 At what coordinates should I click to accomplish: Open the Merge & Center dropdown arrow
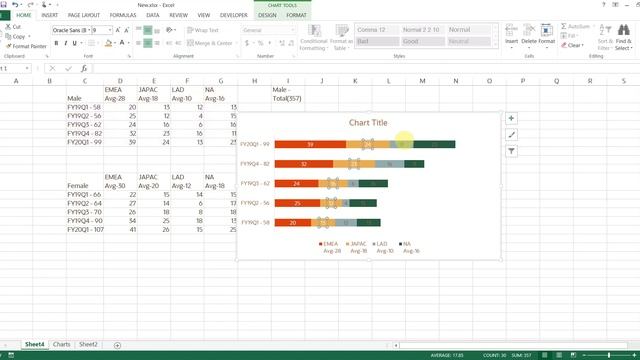point(236,43)
